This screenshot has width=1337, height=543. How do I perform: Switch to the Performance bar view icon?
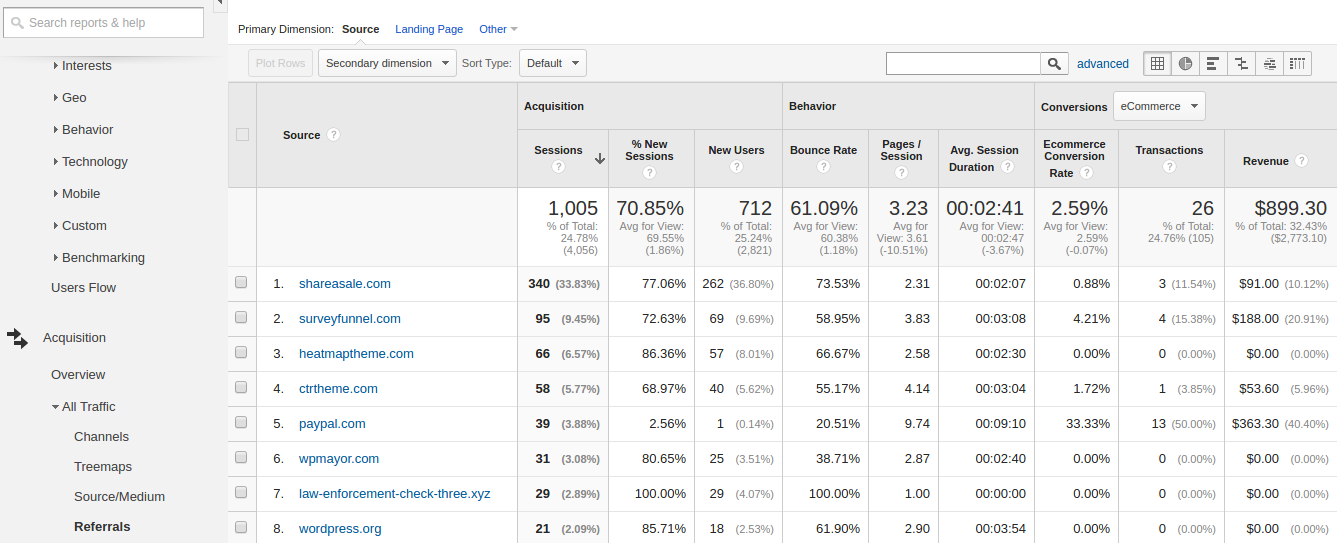(x=1213, y=63)
